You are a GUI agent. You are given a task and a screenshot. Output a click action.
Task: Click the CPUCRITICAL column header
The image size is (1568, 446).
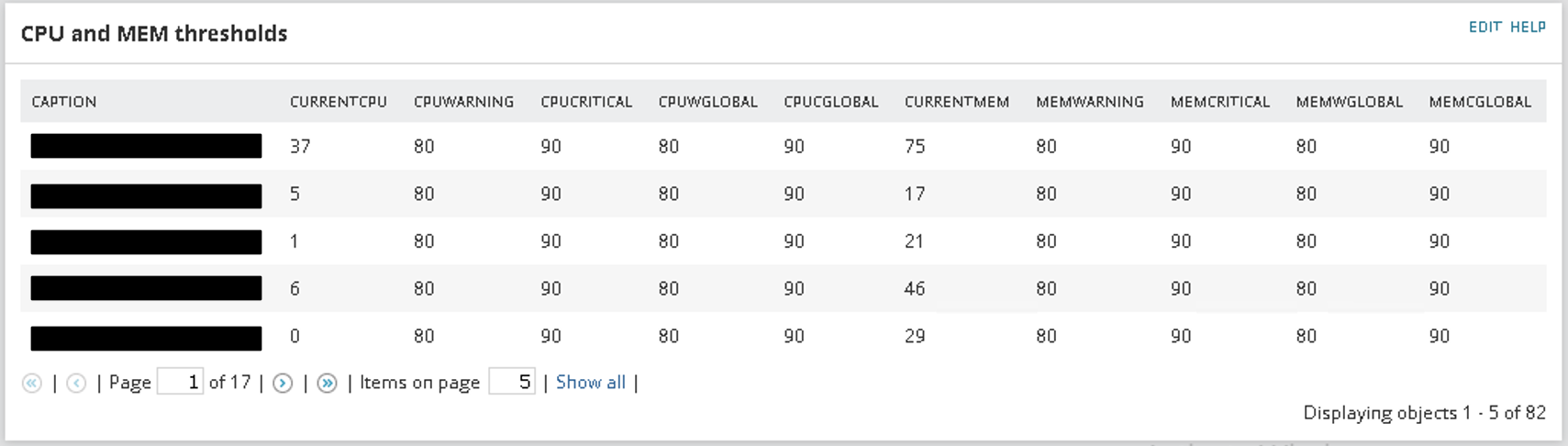pos(586,102)
